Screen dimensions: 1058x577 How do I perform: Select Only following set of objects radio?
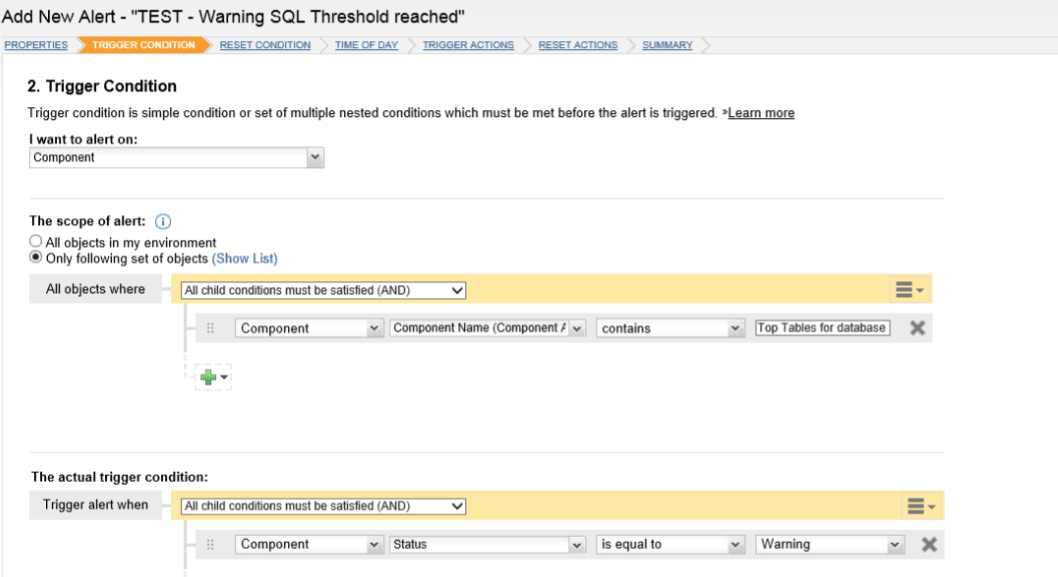(36, 257)
